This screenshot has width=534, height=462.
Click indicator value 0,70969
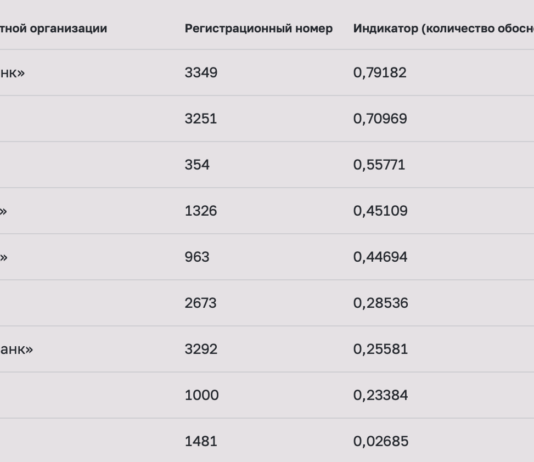click(380, 119)
